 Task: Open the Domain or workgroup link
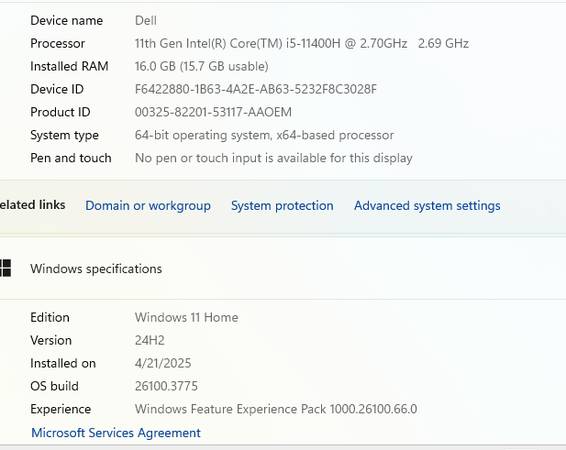pos(148,206)
